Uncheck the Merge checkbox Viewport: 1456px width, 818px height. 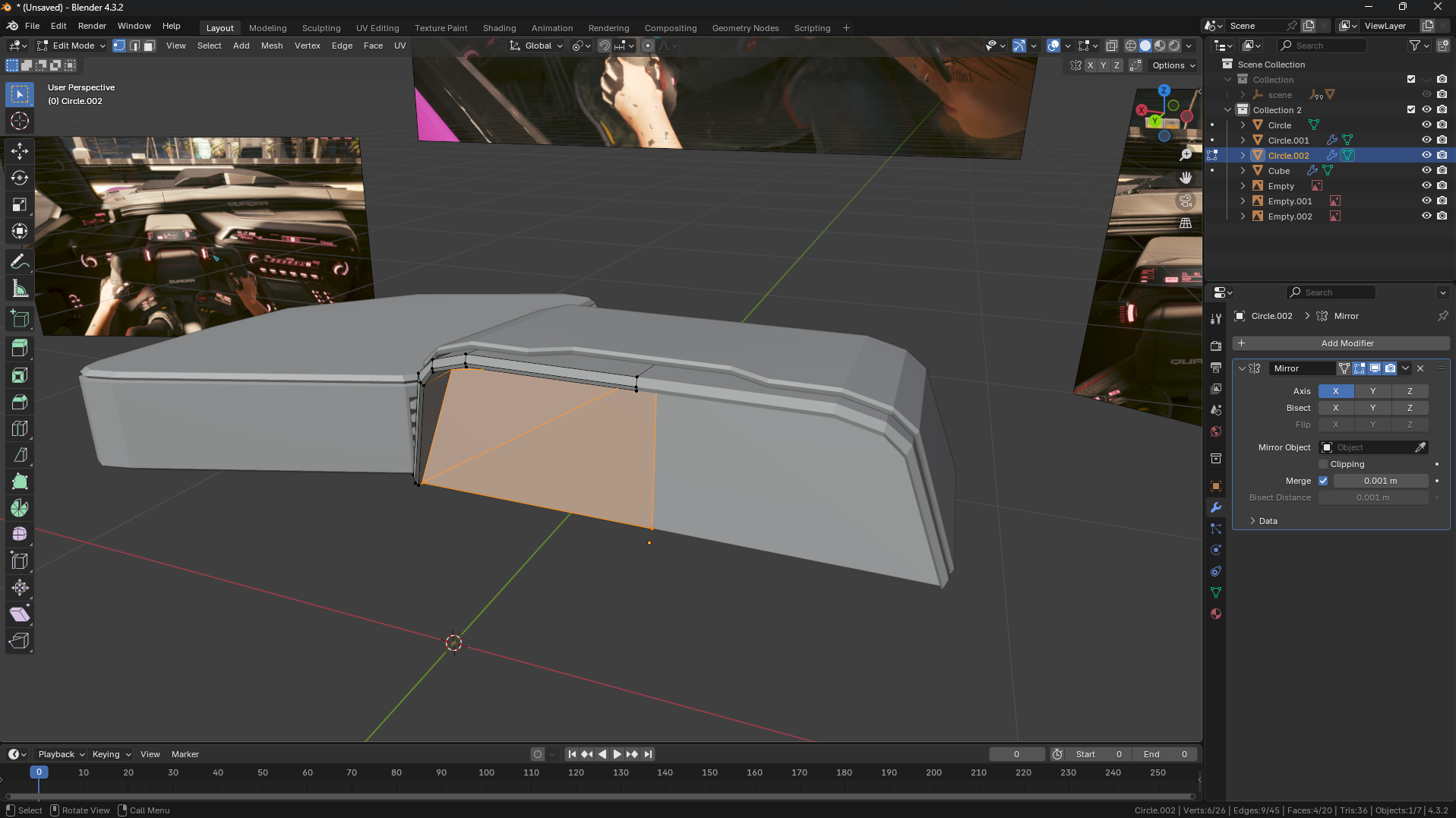point(1323,481)
